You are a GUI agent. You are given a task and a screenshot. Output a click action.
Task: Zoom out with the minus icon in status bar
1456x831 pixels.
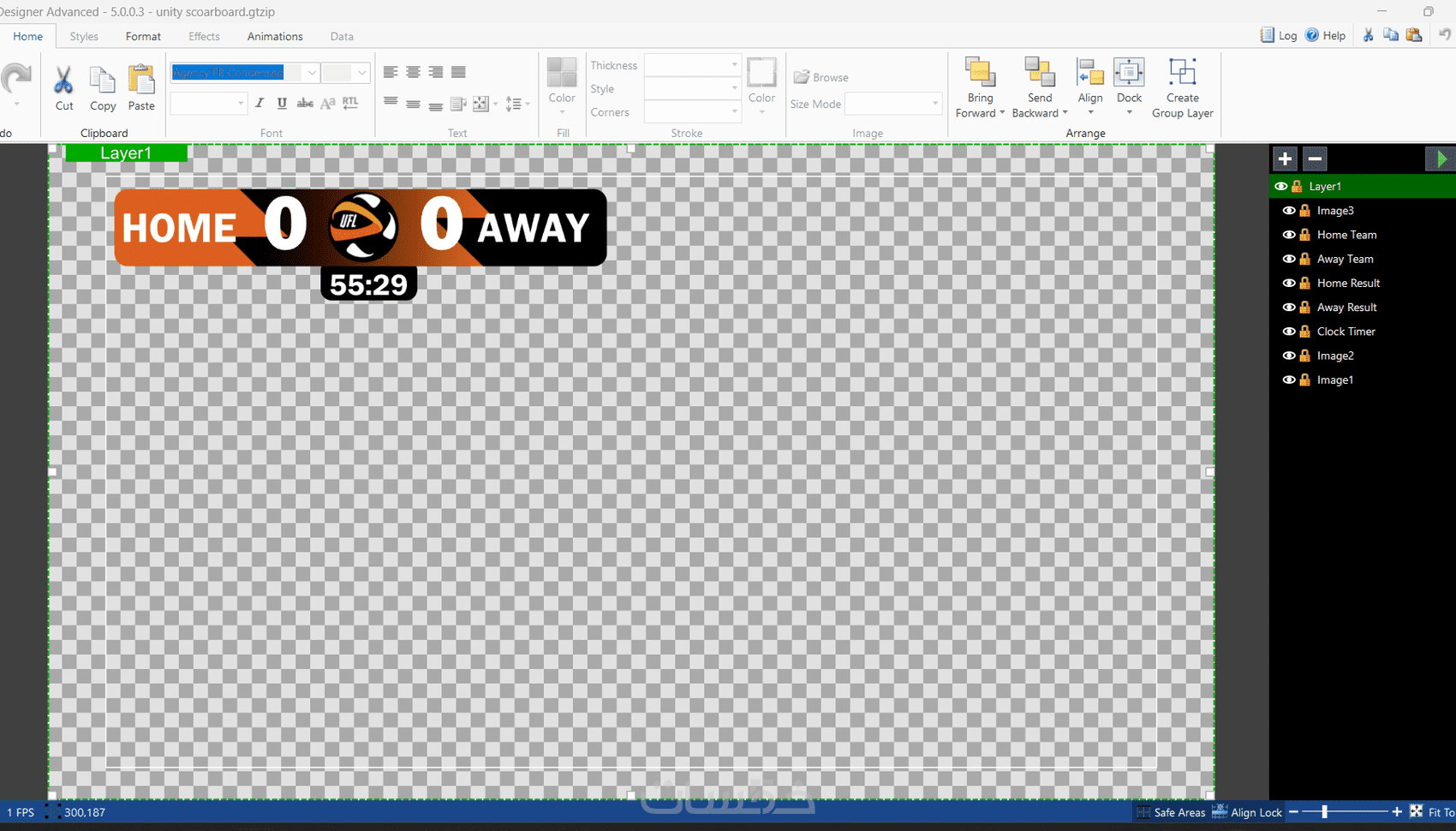1294,811
